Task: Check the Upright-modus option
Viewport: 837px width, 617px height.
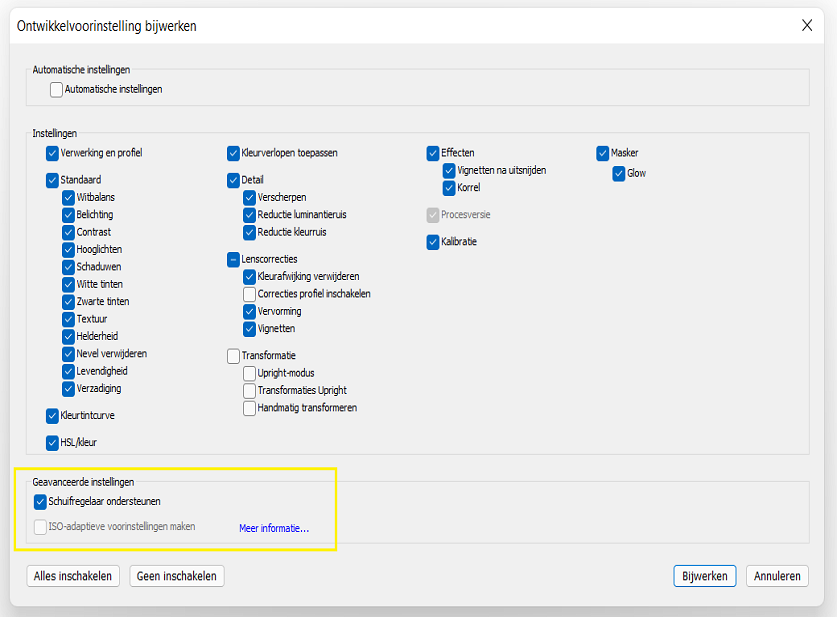Action: click(x=250, y=373)
